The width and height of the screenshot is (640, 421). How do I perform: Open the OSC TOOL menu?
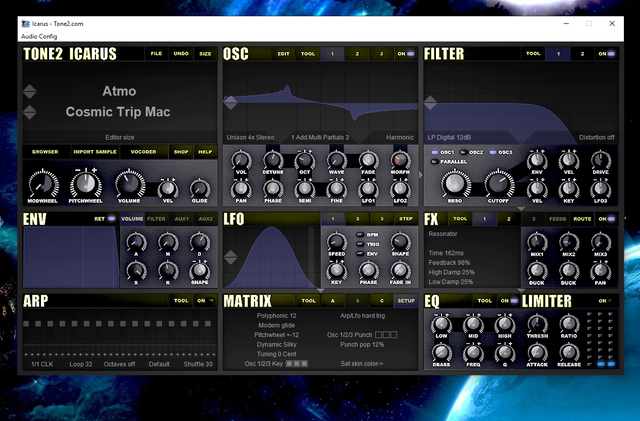tap(308, 53)
